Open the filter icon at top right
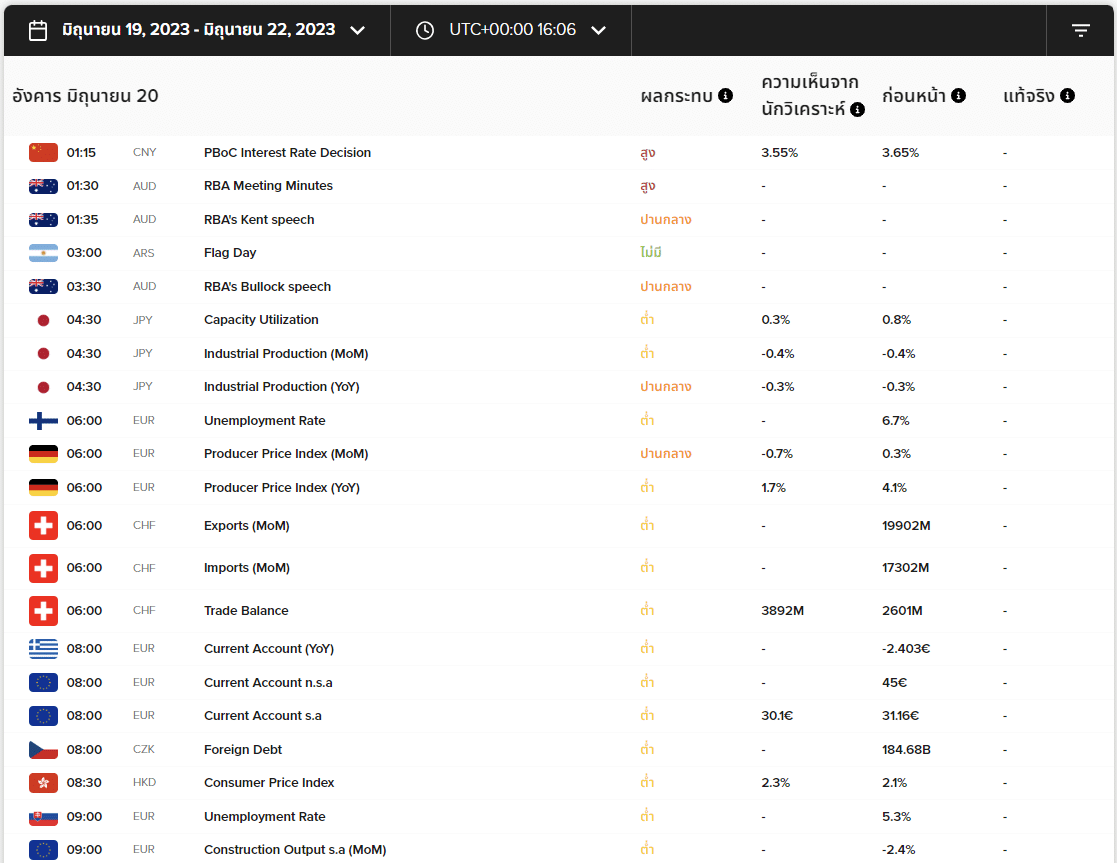 point(1081,30)
